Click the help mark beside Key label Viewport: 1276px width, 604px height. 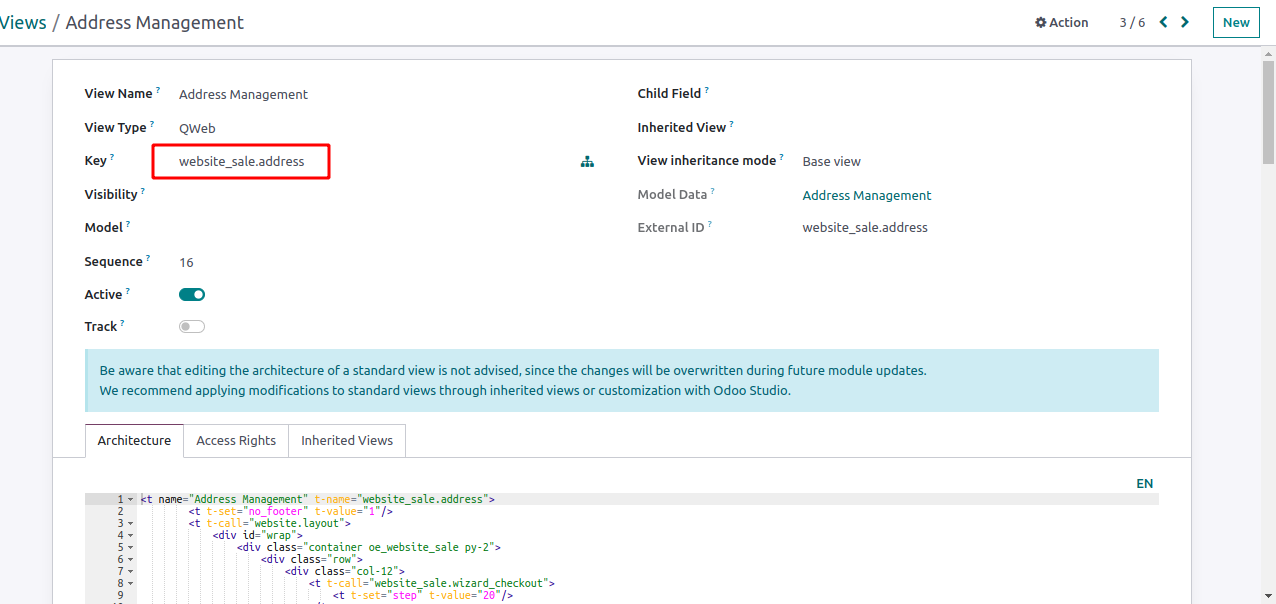pos(112,157)
